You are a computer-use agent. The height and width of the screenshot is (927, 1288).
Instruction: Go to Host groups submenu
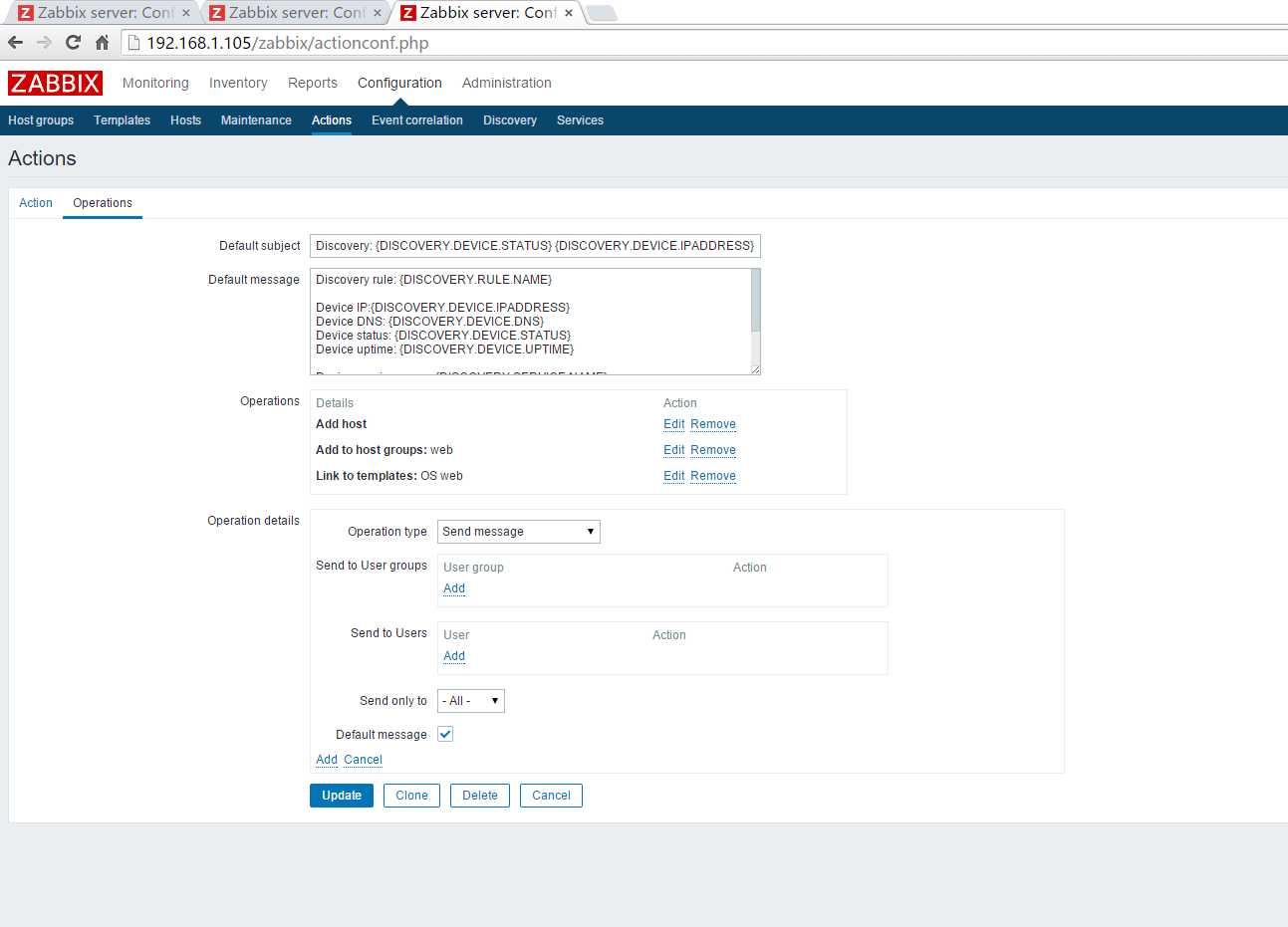[41, 120]
